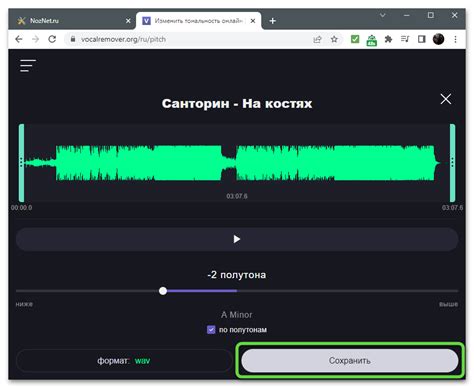
Task: Open Chrome three-dot menu
Action: [455, 39]
